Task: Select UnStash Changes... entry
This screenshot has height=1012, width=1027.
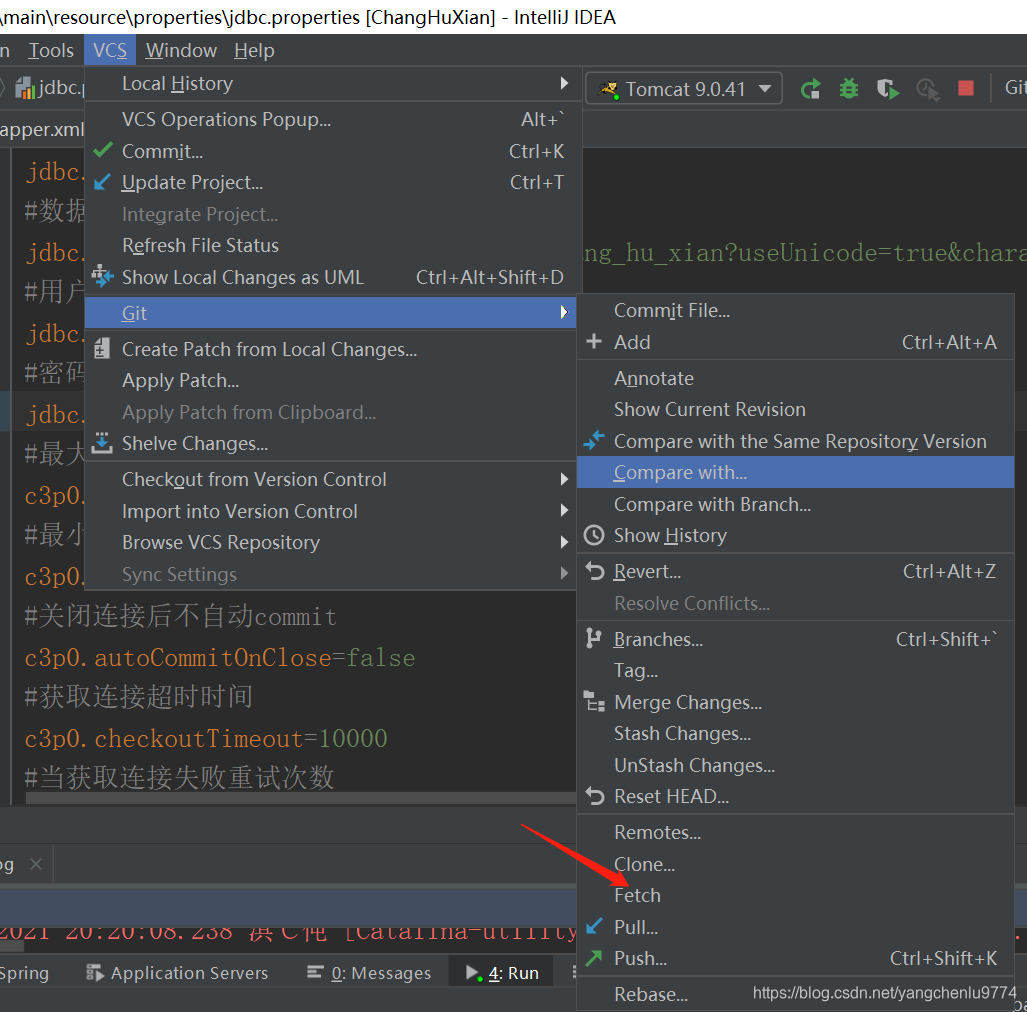Action: (x=796, y=766)
